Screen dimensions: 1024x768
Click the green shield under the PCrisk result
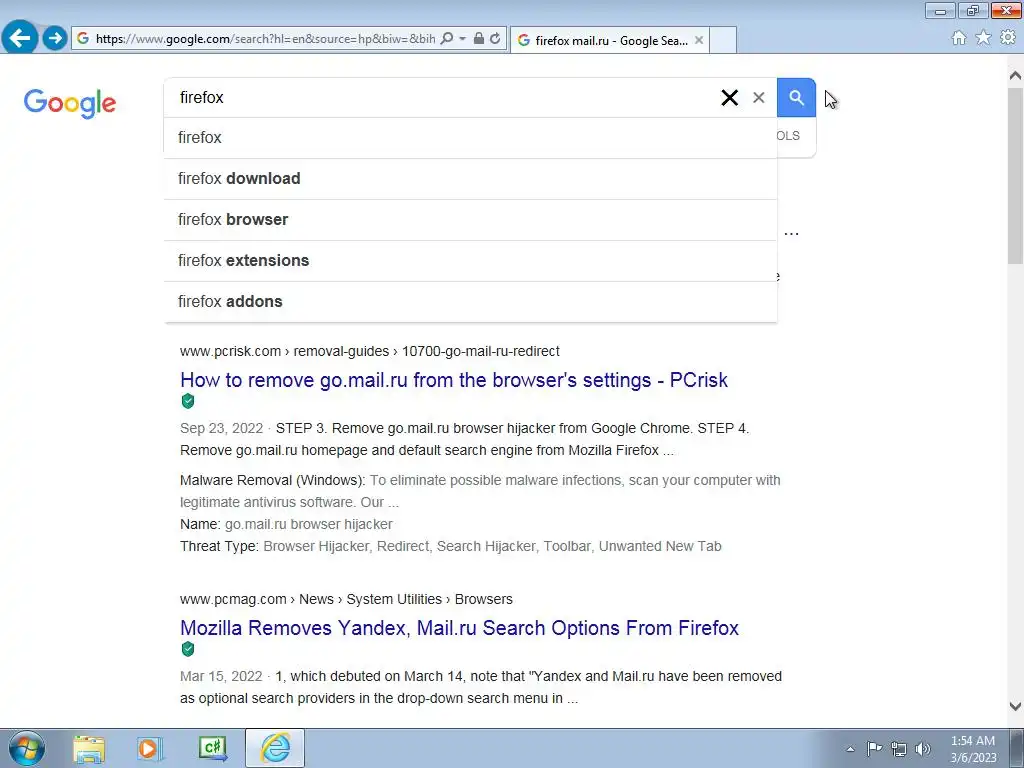[x=188, y=401]
